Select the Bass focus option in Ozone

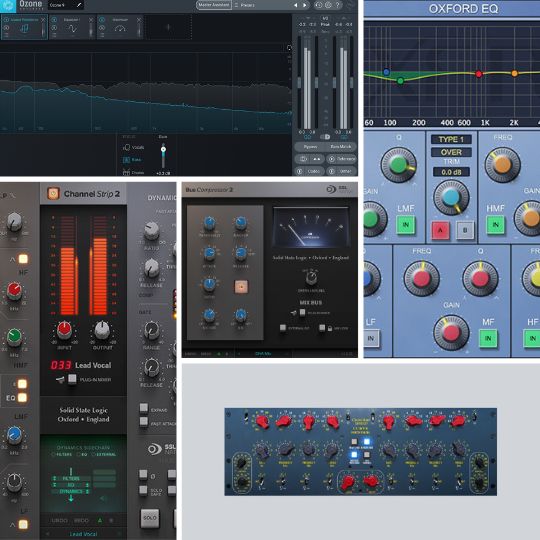[132, 160]
